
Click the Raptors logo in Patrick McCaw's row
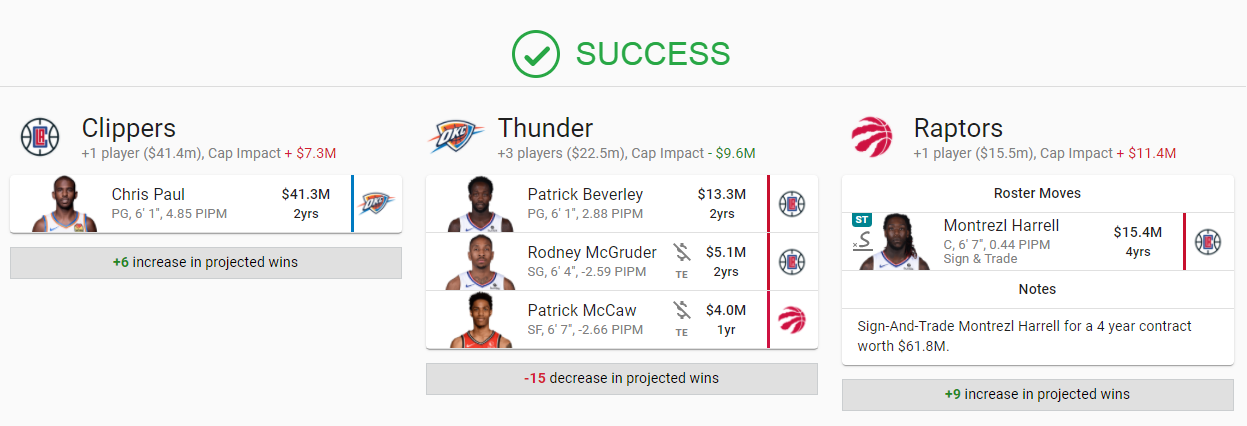point(792,320)
